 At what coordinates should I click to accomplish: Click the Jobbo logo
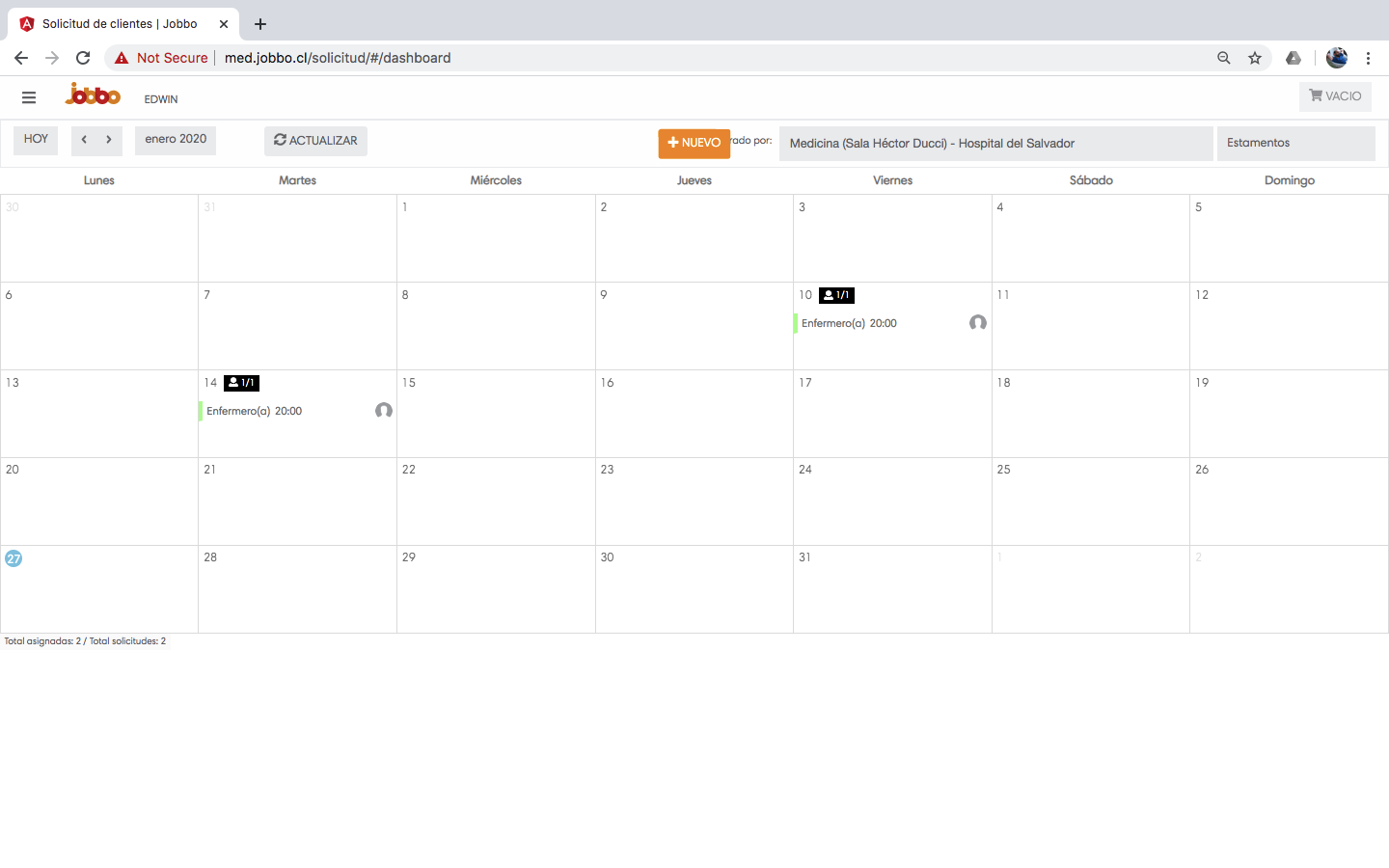(x=93, y=95)
